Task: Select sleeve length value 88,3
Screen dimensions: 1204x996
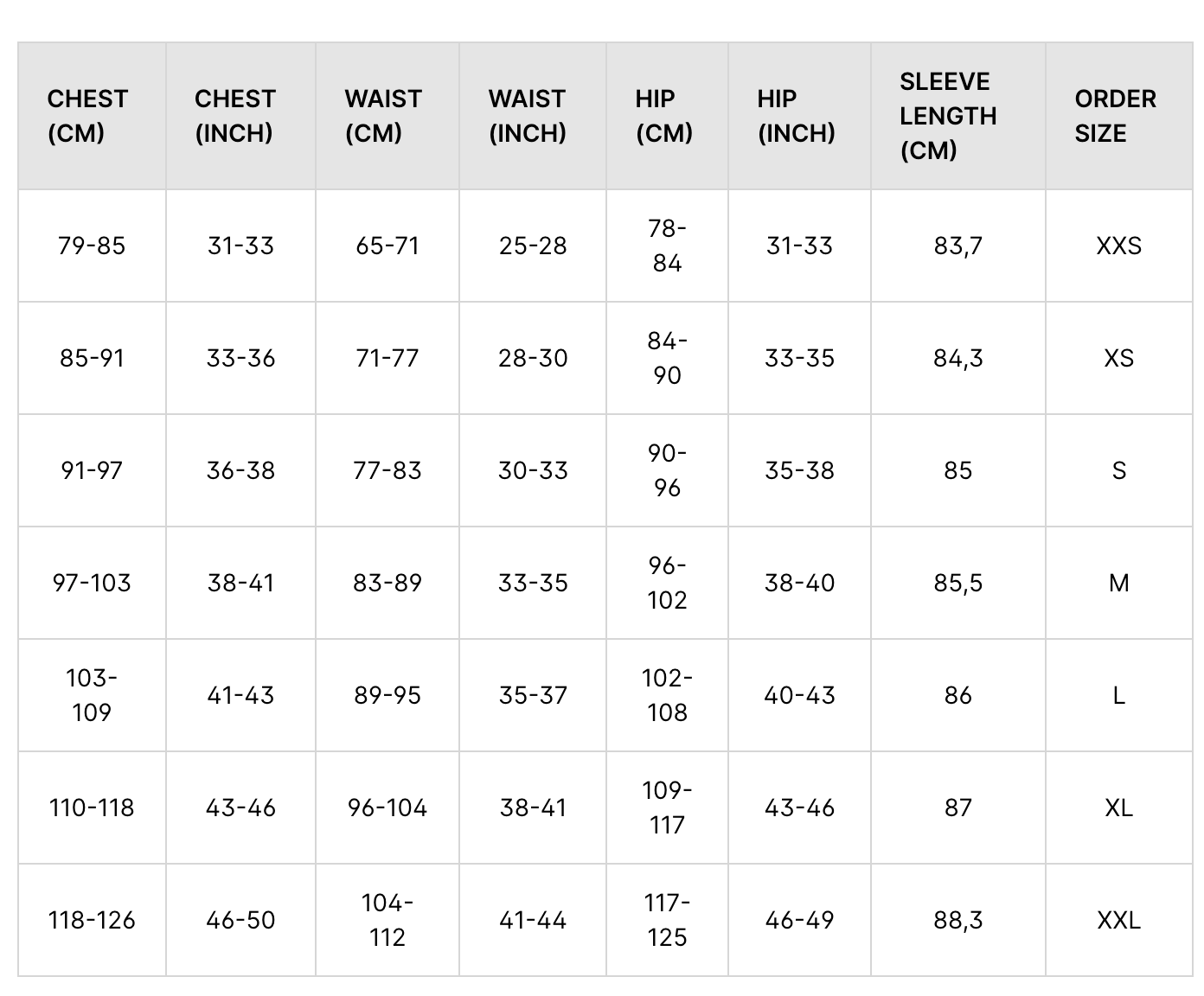Action: point(958,920)
